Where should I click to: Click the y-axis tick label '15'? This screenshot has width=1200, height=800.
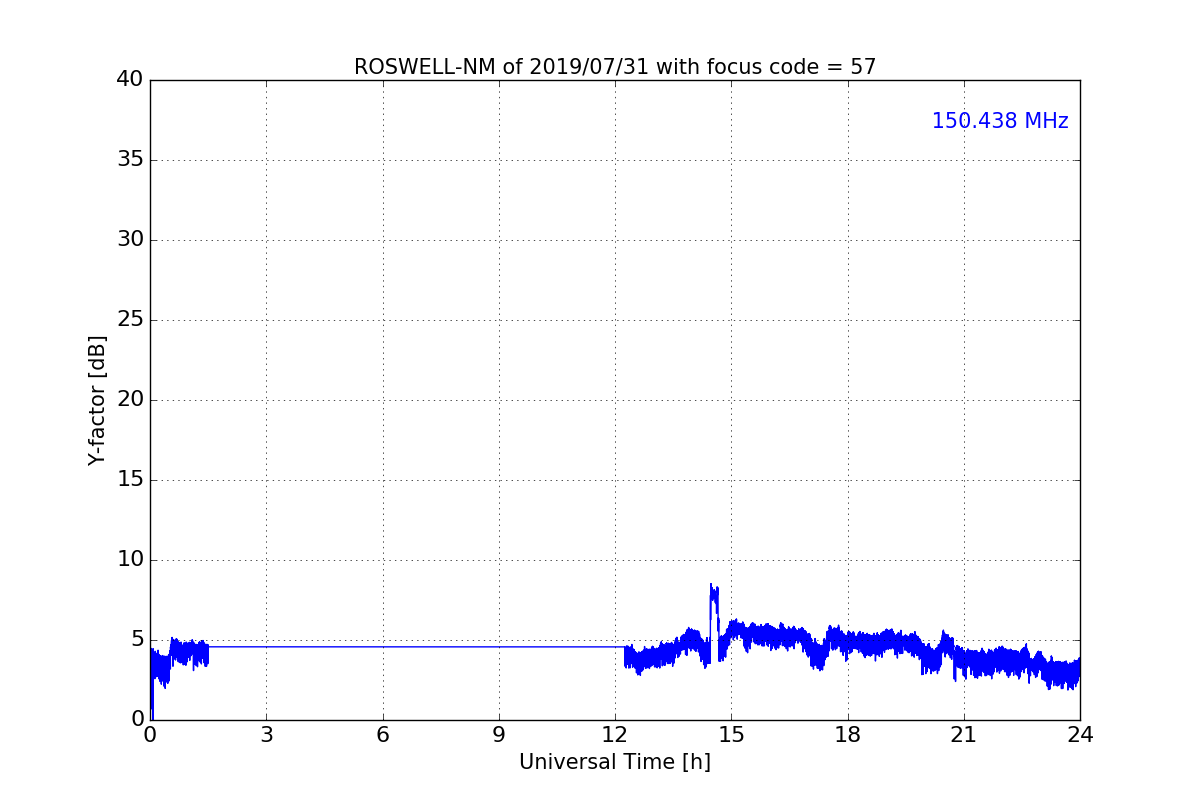click(x=130, y=480)
